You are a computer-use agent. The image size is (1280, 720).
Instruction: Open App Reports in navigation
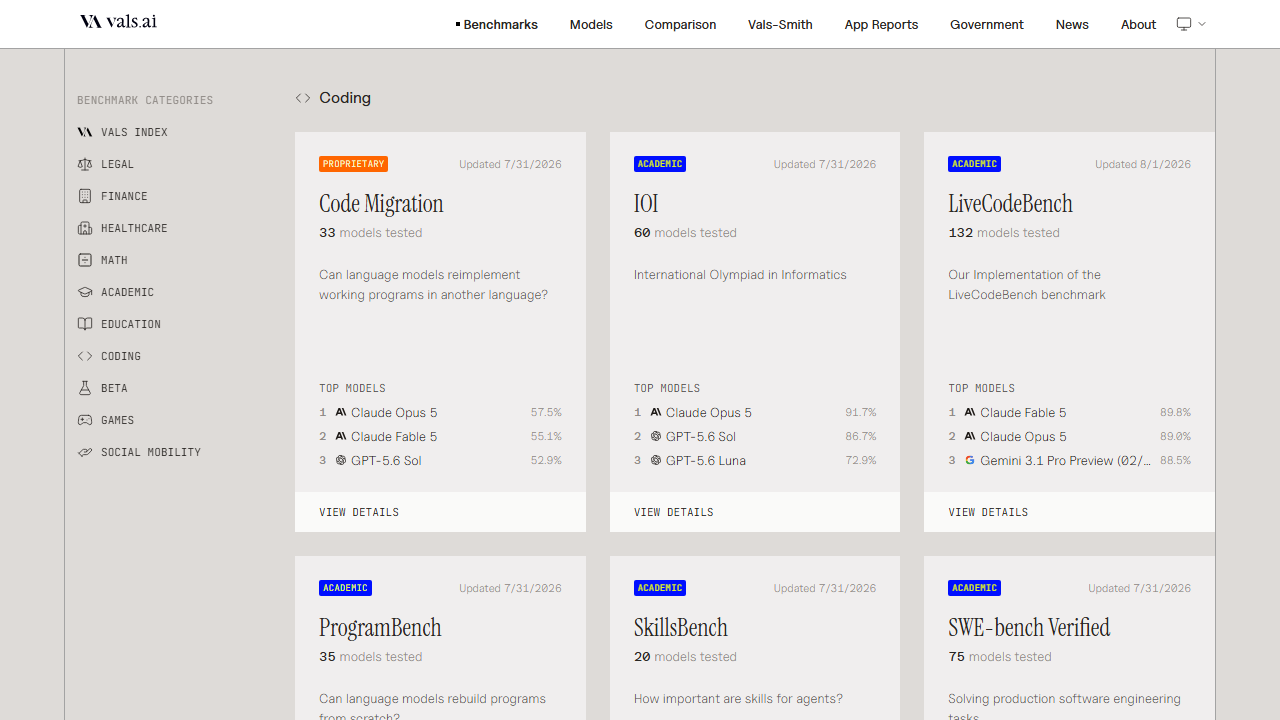(x=881, y=24)
